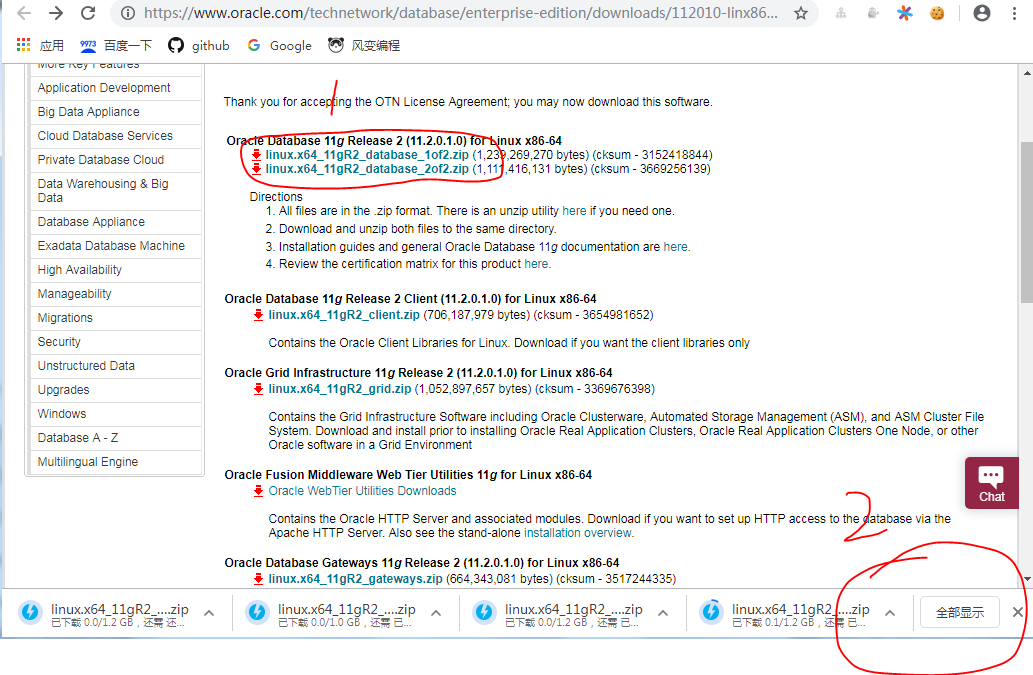Open the cookie extension icon
This screenshot has width=1033, height=675.
point(937,13)
